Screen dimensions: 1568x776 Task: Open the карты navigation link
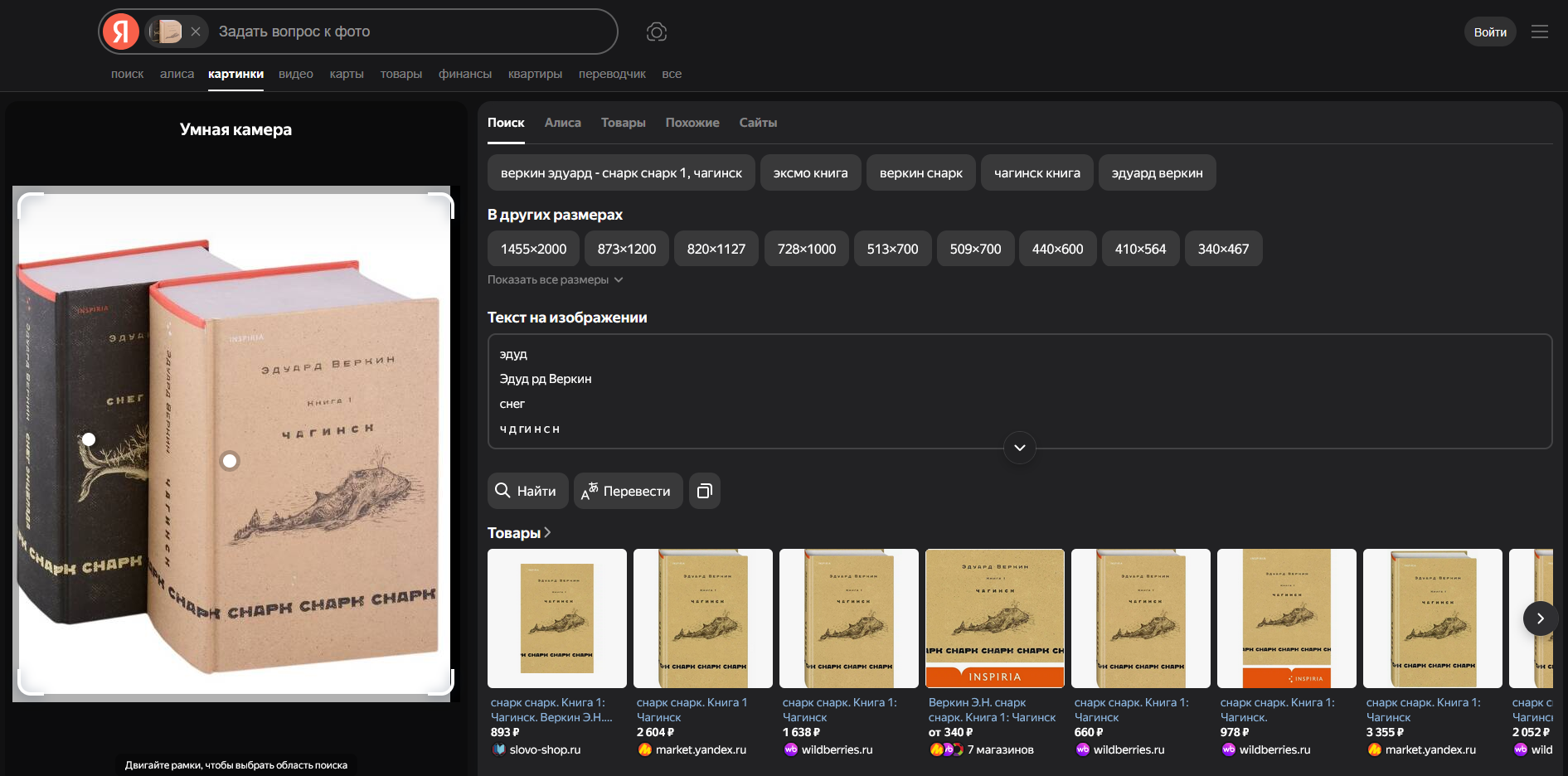click(x=347, y=74)
